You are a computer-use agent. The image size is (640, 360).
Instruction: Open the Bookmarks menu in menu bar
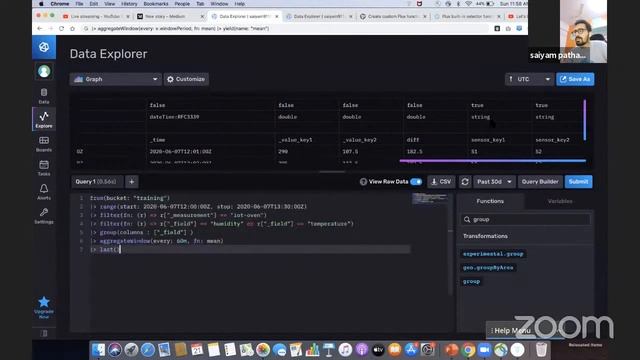pos(156,4)
